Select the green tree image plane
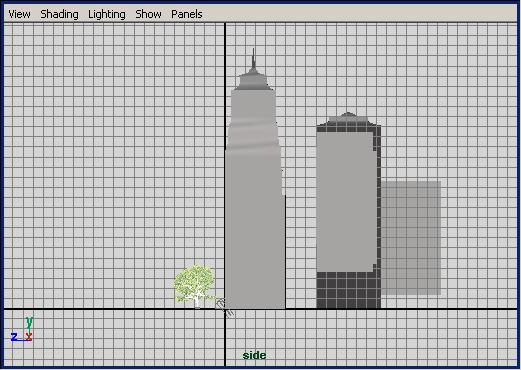The width and height of the screenshot is (521, 370). [194, 286]
